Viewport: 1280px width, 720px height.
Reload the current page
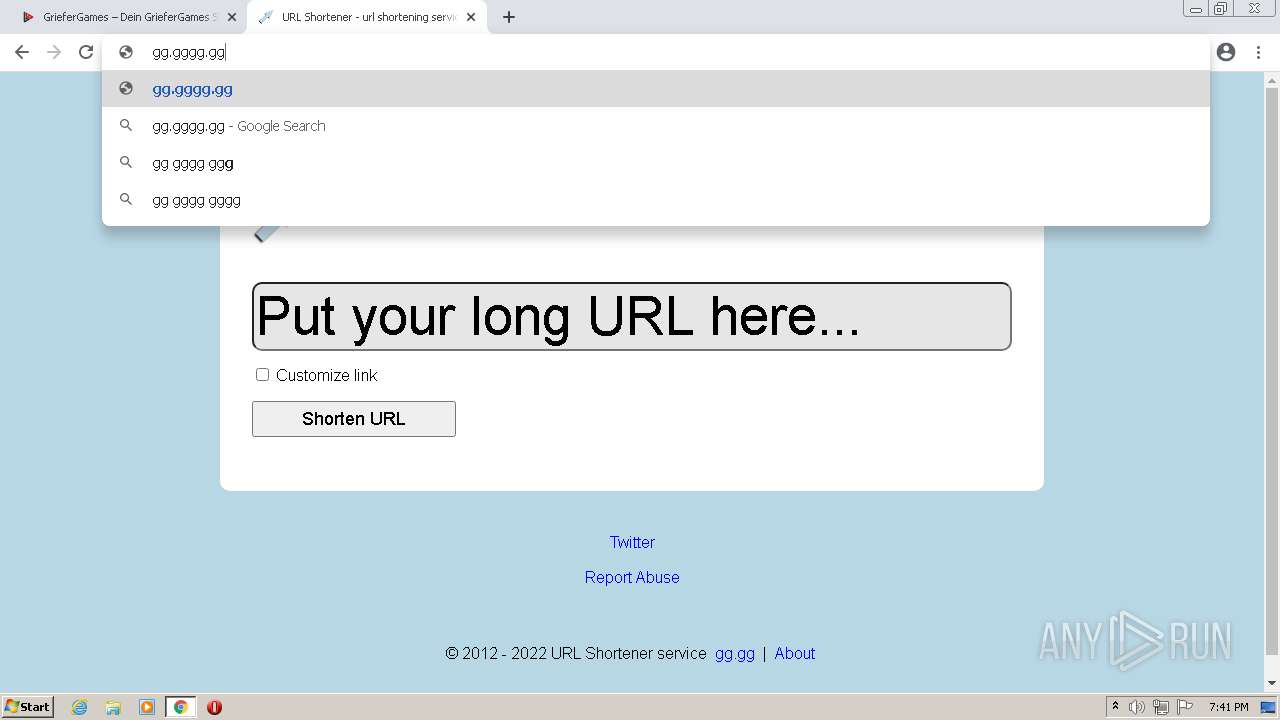[86, 52]
